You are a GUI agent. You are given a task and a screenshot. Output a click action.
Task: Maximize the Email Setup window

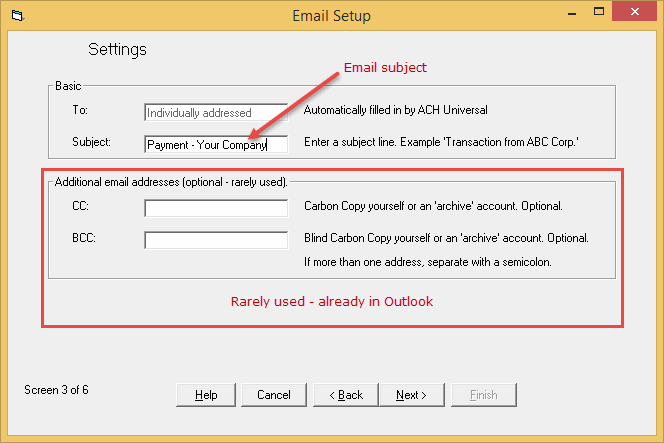(599, 11)
